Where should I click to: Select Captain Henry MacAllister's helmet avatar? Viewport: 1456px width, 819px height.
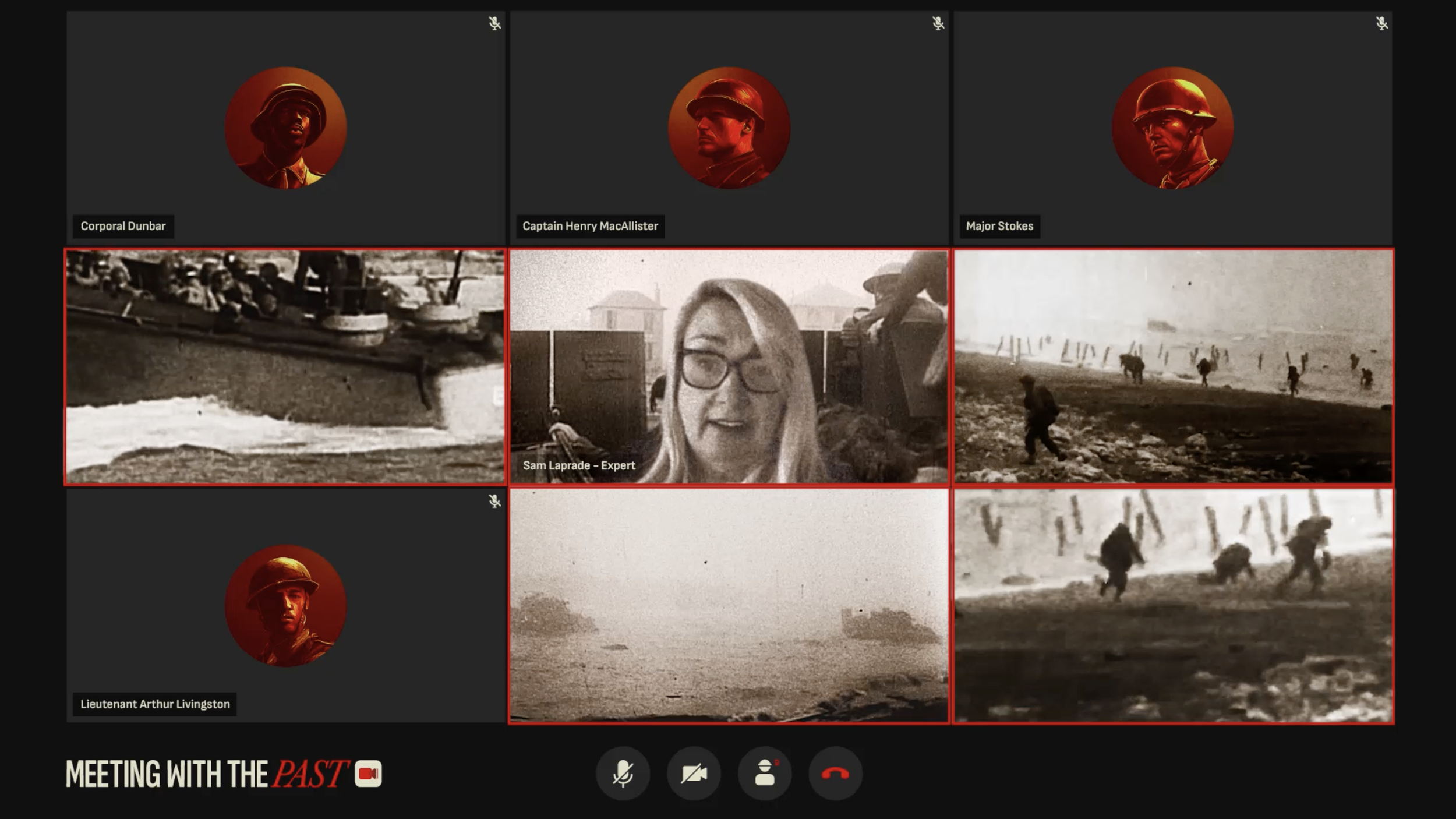pos(729,128)
